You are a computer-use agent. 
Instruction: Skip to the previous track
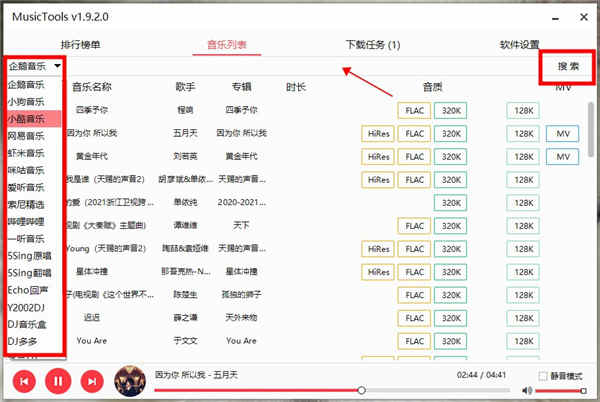coord(24,381)
